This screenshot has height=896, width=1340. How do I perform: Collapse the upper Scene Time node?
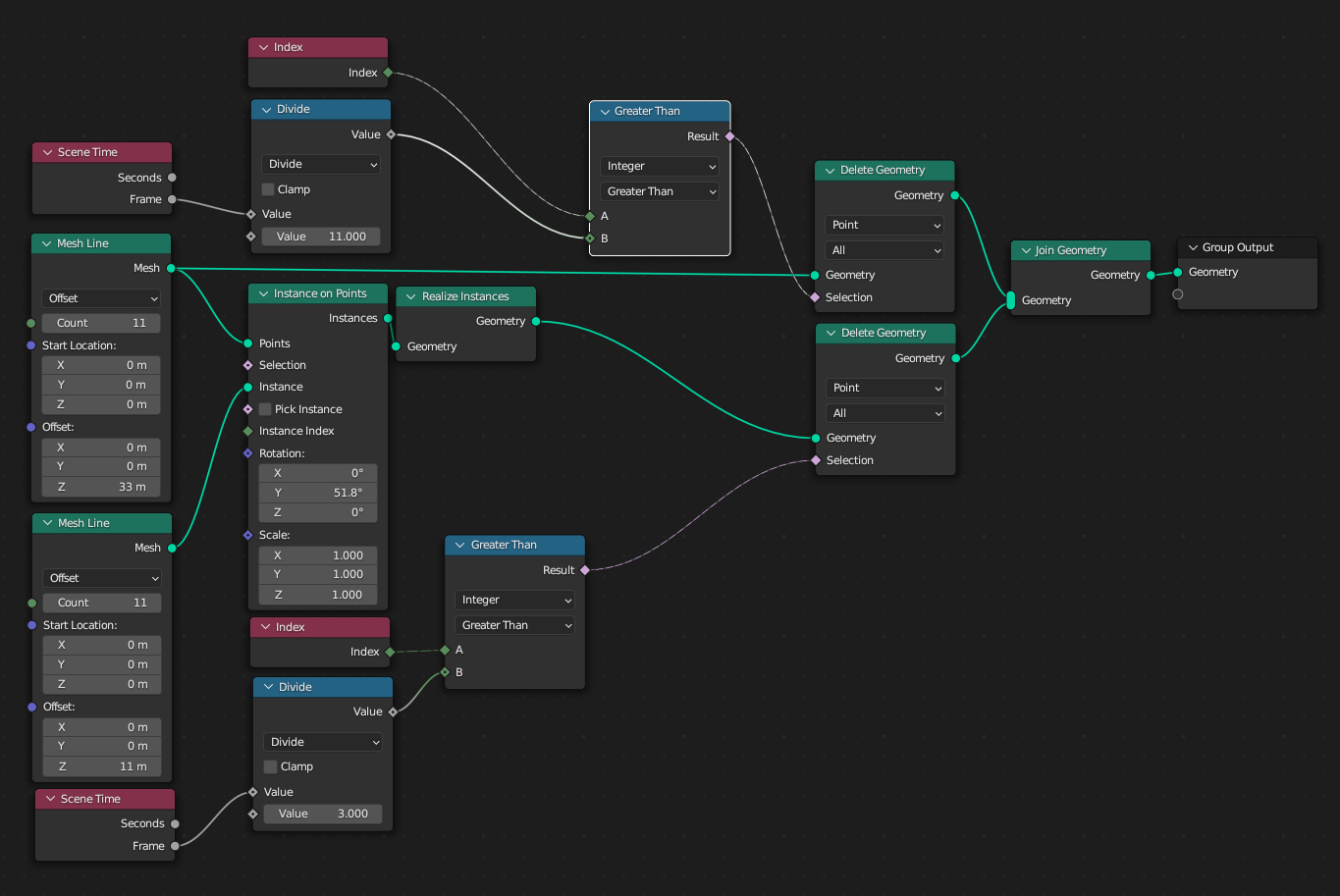tap(46, 152)
